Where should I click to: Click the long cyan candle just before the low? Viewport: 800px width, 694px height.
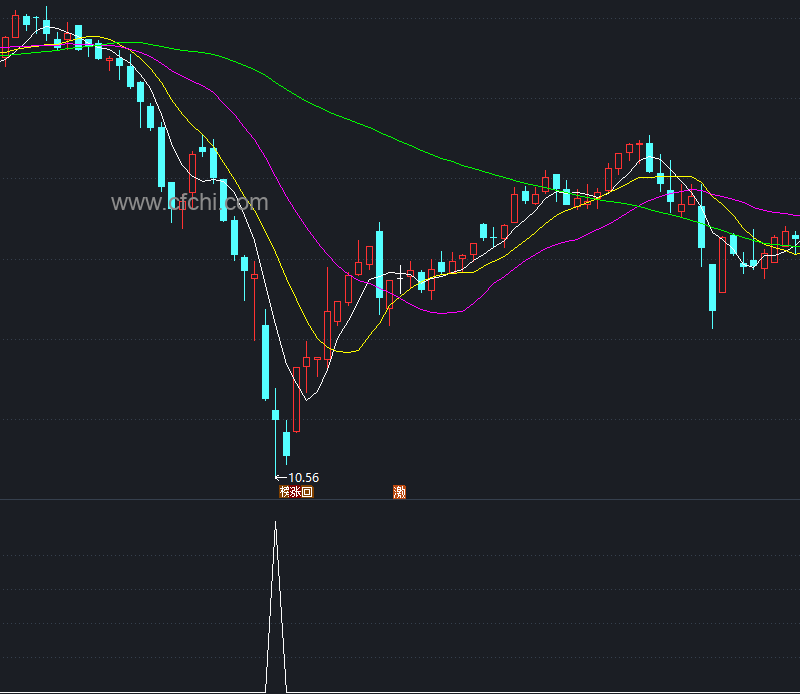(265, 360)
